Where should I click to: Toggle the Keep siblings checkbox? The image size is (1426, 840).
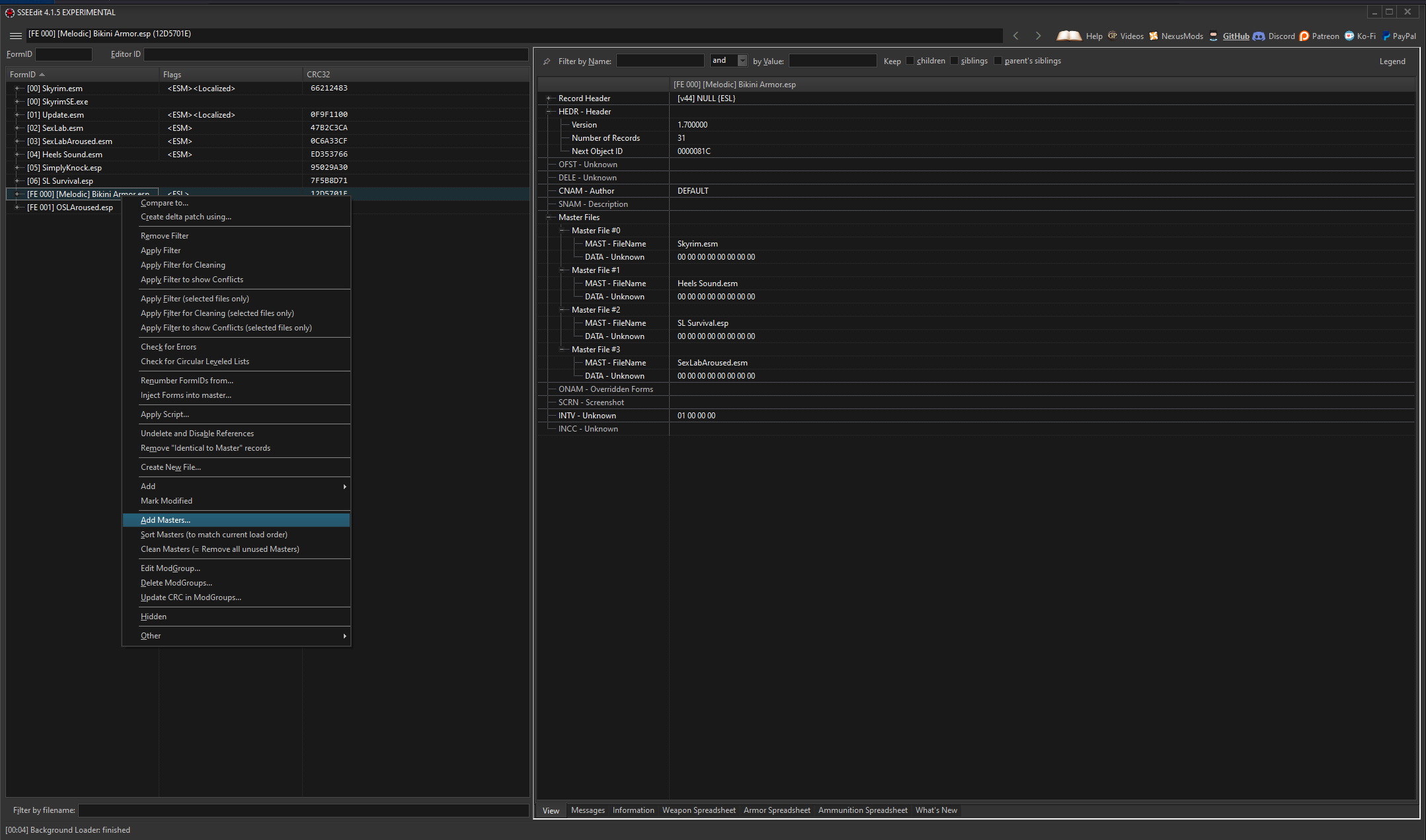pos(954,61)
